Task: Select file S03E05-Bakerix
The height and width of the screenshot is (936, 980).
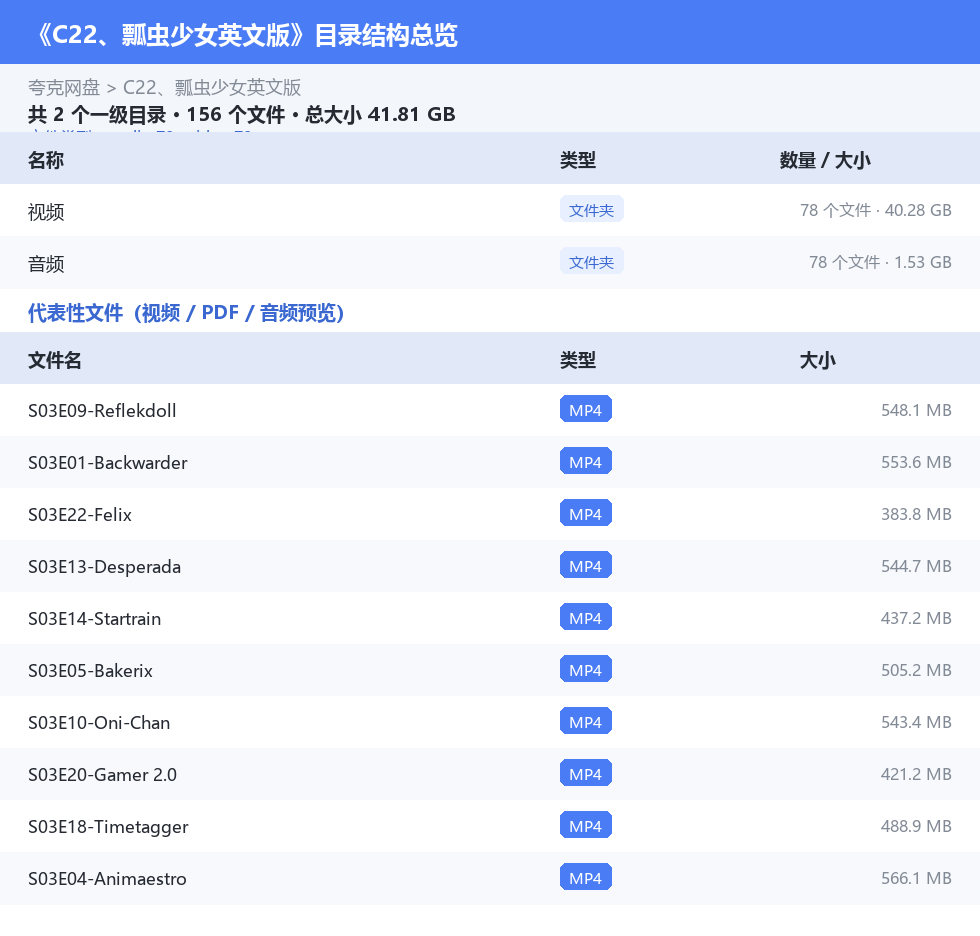Action: pos(90,670)
